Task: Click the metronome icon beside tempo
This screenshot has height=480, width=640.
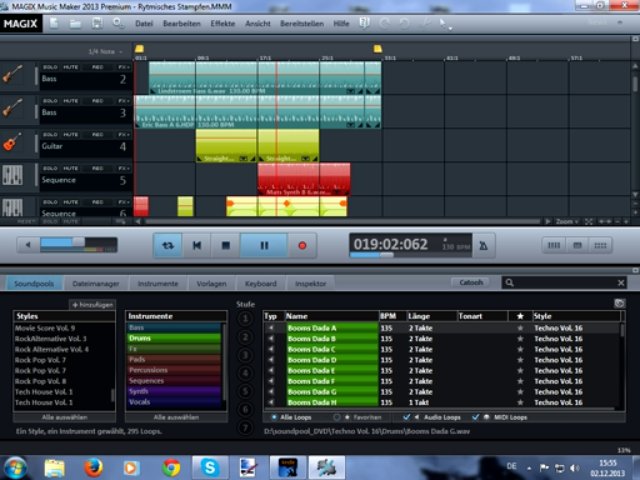Action: click(x=483, y=244)
